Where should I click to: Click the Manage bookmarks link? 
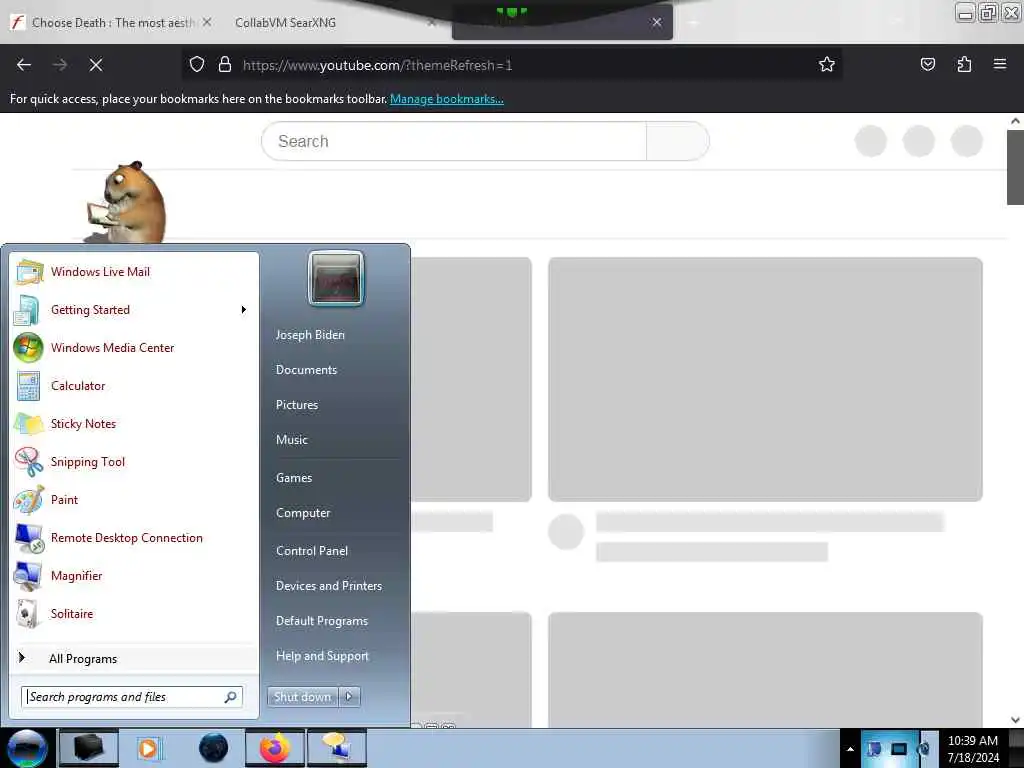coord(447,99)
